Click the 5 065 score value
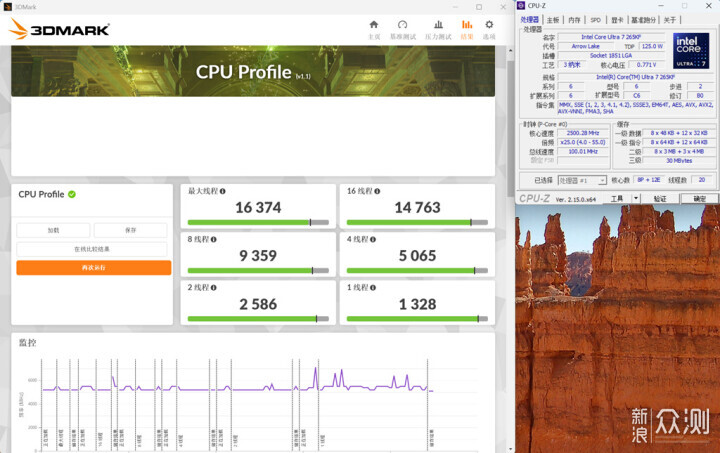This screenshot has height=453, width=720. [x=417, y=256]
